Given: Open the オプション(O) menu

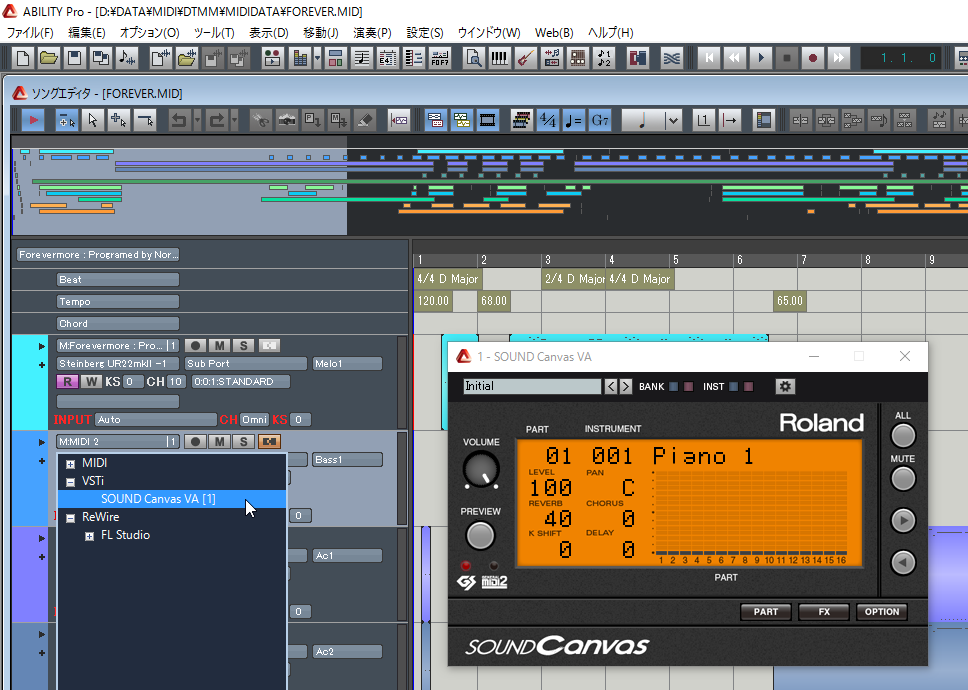Looking at the screenshot, I should coord(149,33).
